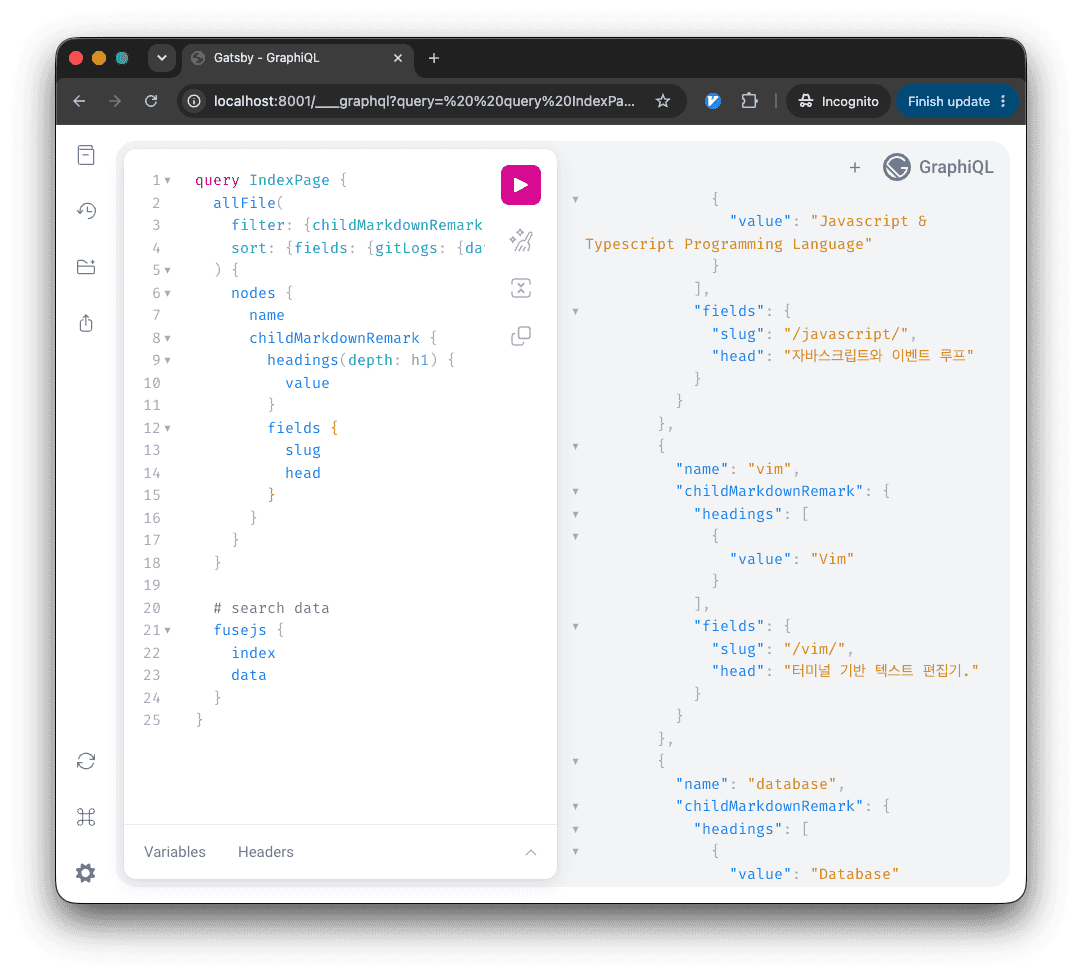Go back in browser history
The image size is (1082, 977).
pos(79,101)
